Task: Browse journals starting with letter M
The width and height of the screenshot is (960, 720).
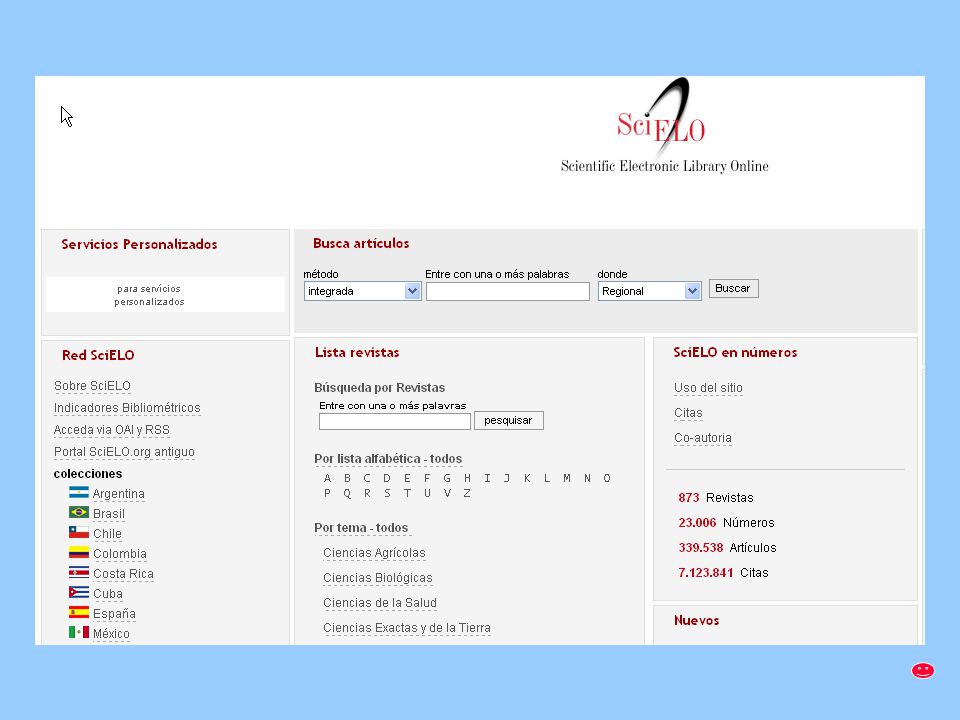Action: click(567, 478)
